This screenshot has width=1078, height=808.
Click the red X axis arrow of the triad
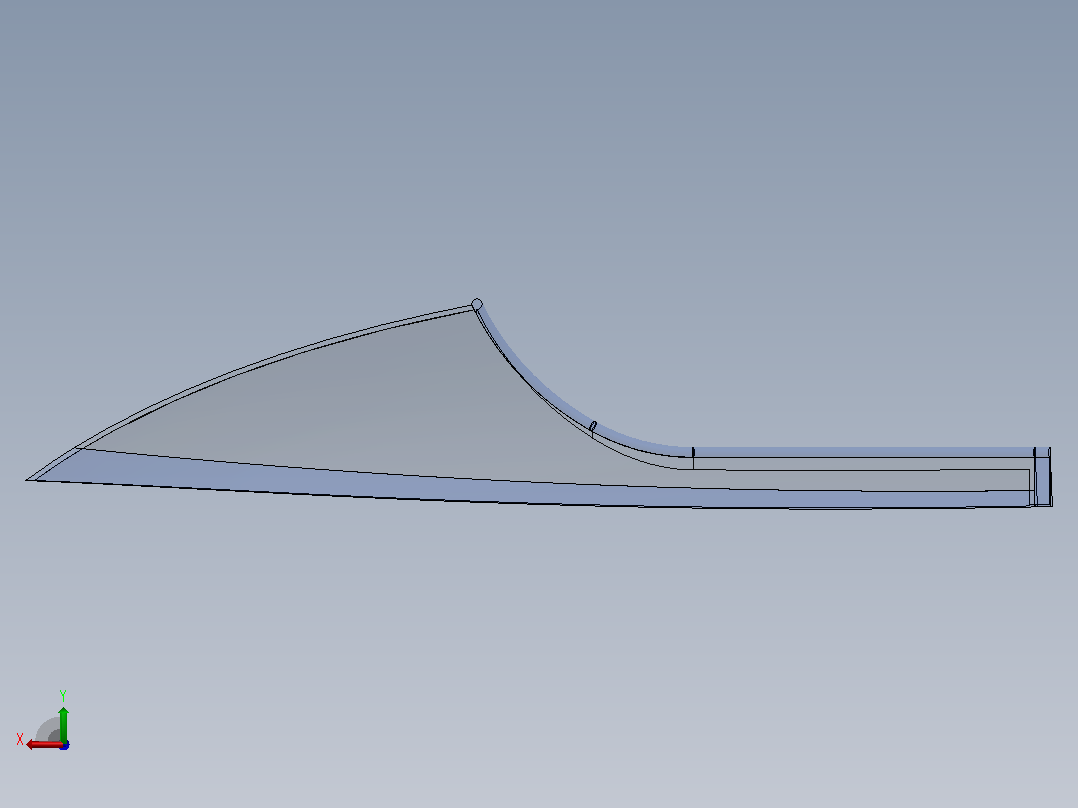(44, 745)
